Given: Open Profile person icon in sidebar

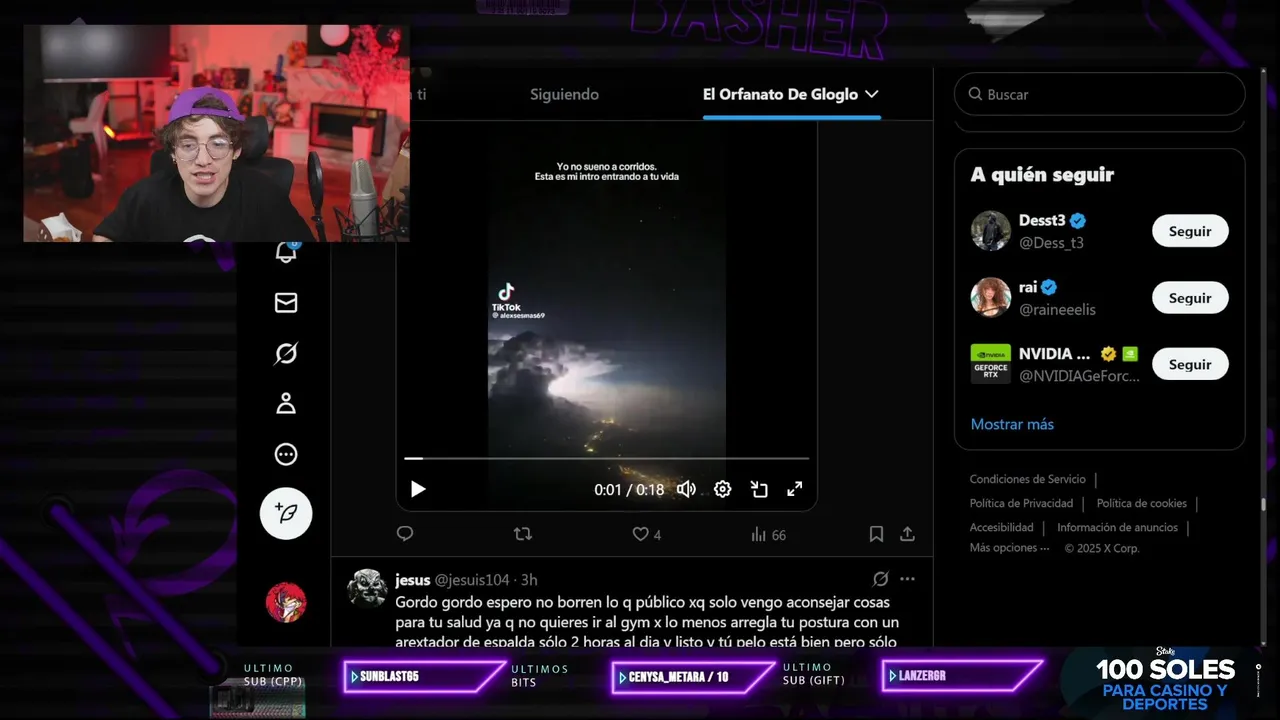Looking at the screenshot, I should [x=286, y=404].
